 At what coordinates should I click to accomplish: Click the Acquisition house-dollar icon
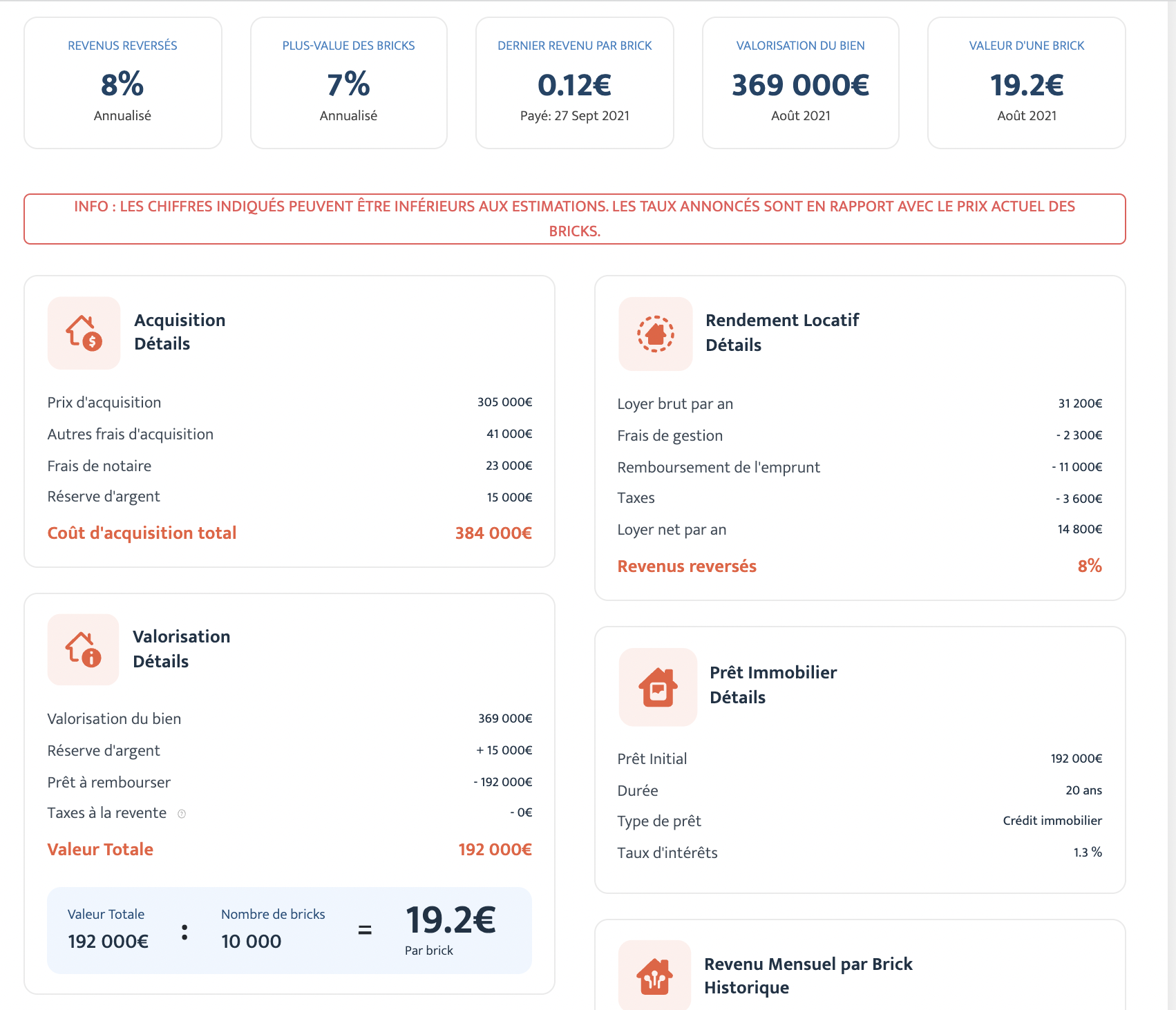(84, 333)
